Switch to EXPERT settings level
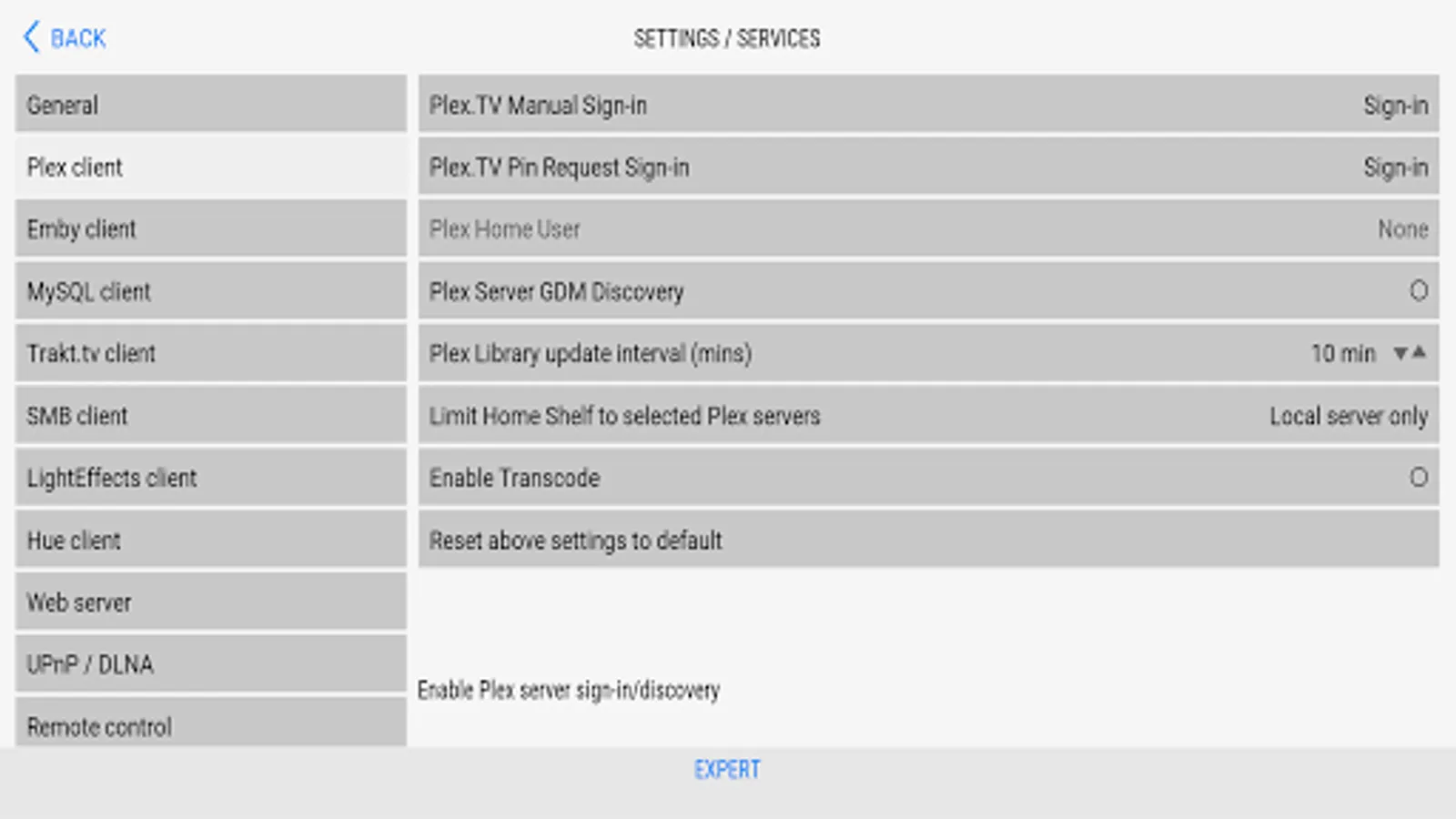The image size is (1456, 819). pos(727,770)
